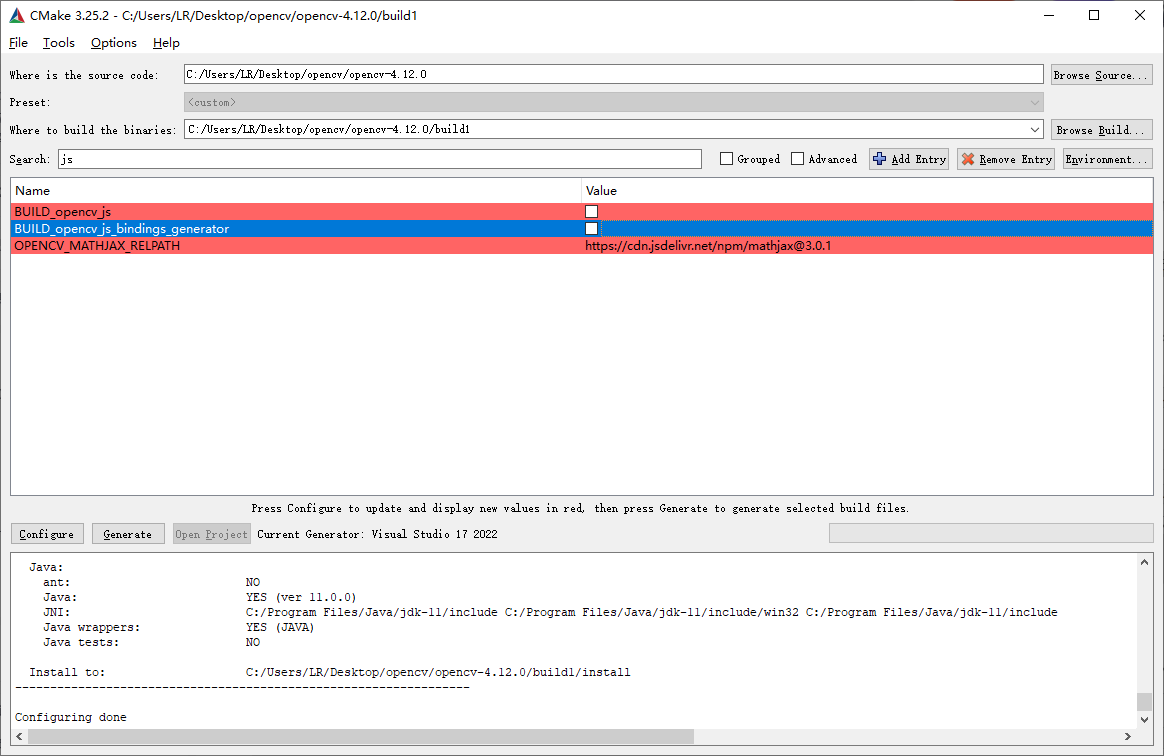
Task: Open the Tools menu
Action: tap(59, 43)
